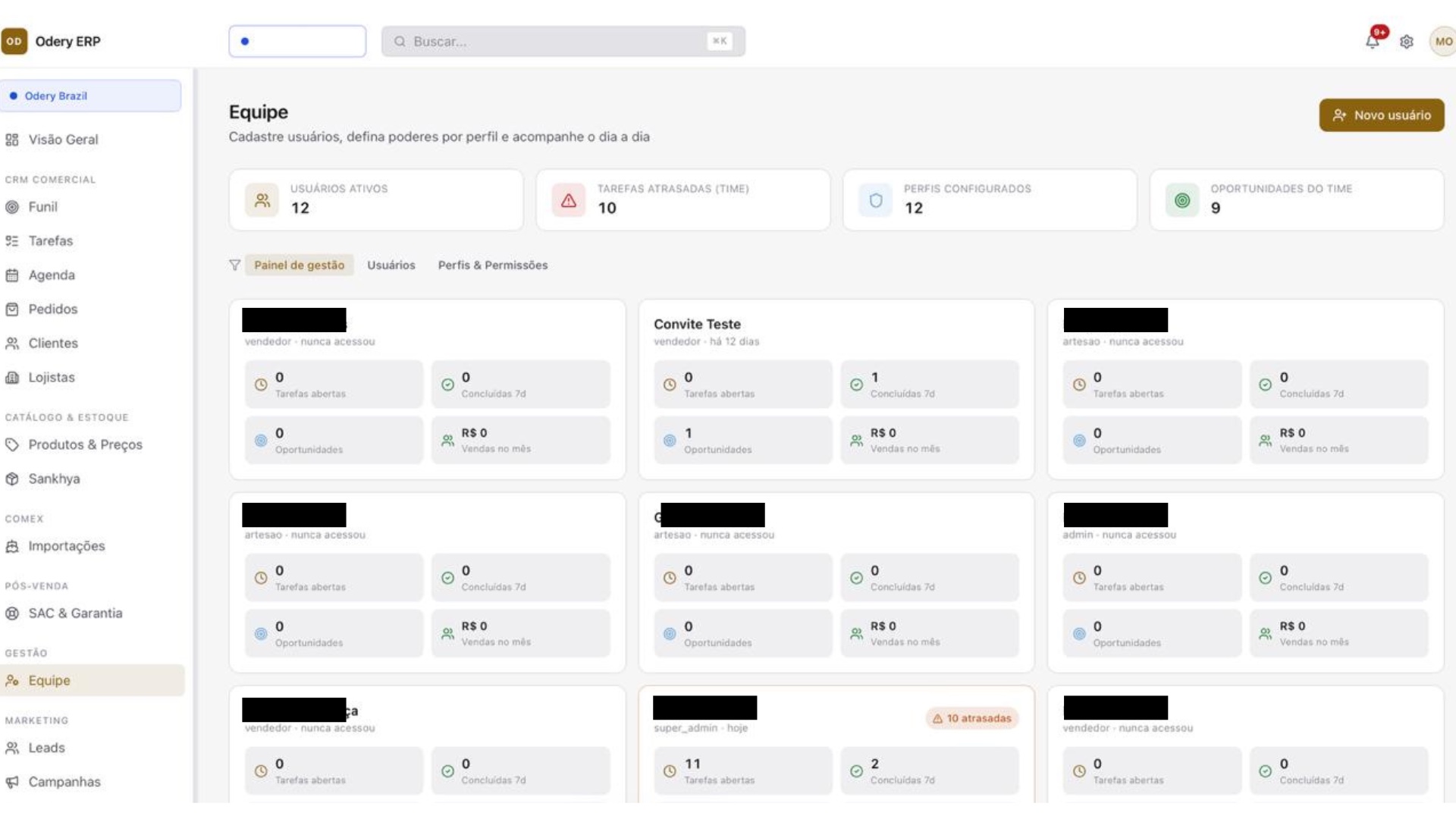Click the ⌘K shortcut badge in search
Viewport: 1456px width, 819px height.
point(720,42)
